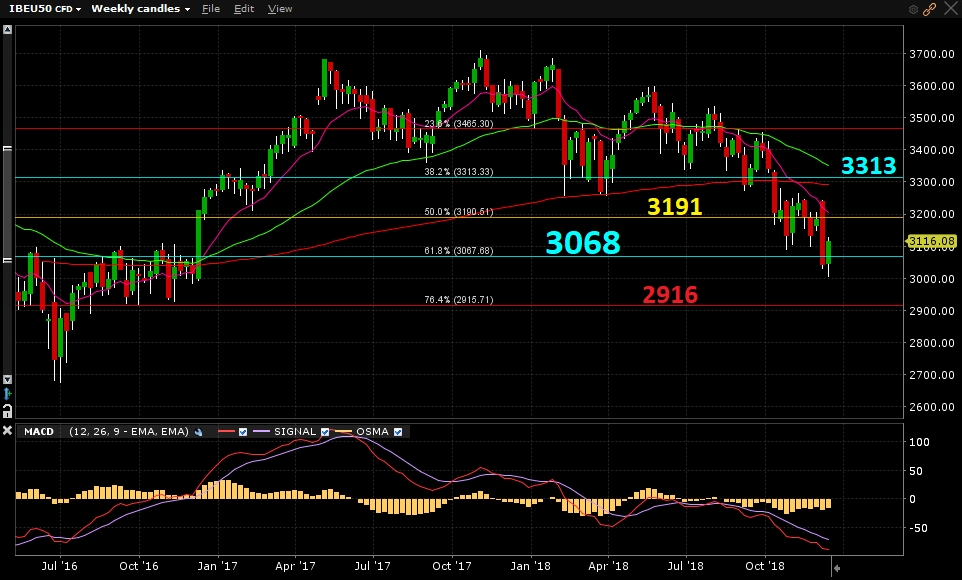This screenshot has height=580, width=962.
Task: Click the orange chain link icon
Action: tap(929, 9)
